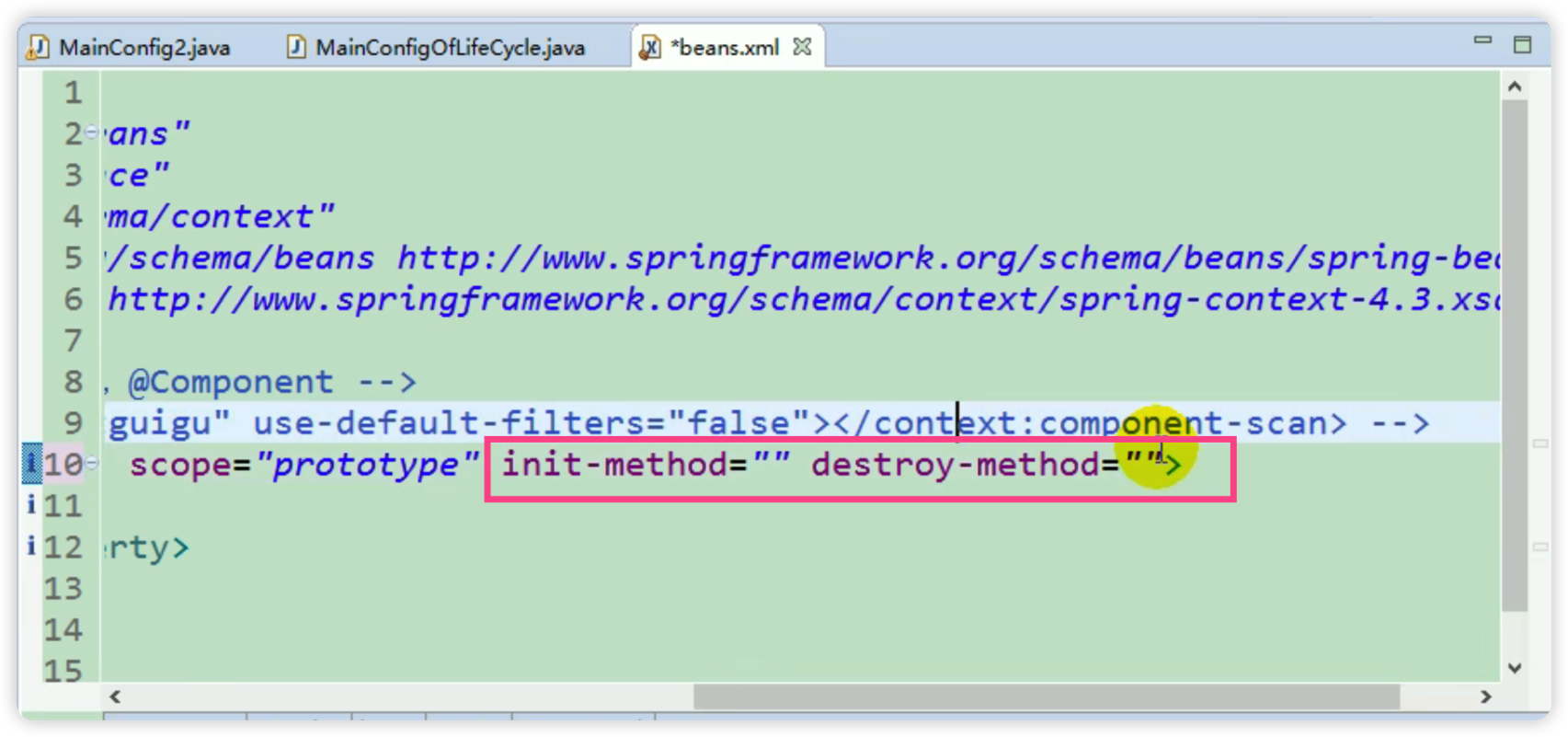Collapse the fold marker on line 2

pos(92,133)
